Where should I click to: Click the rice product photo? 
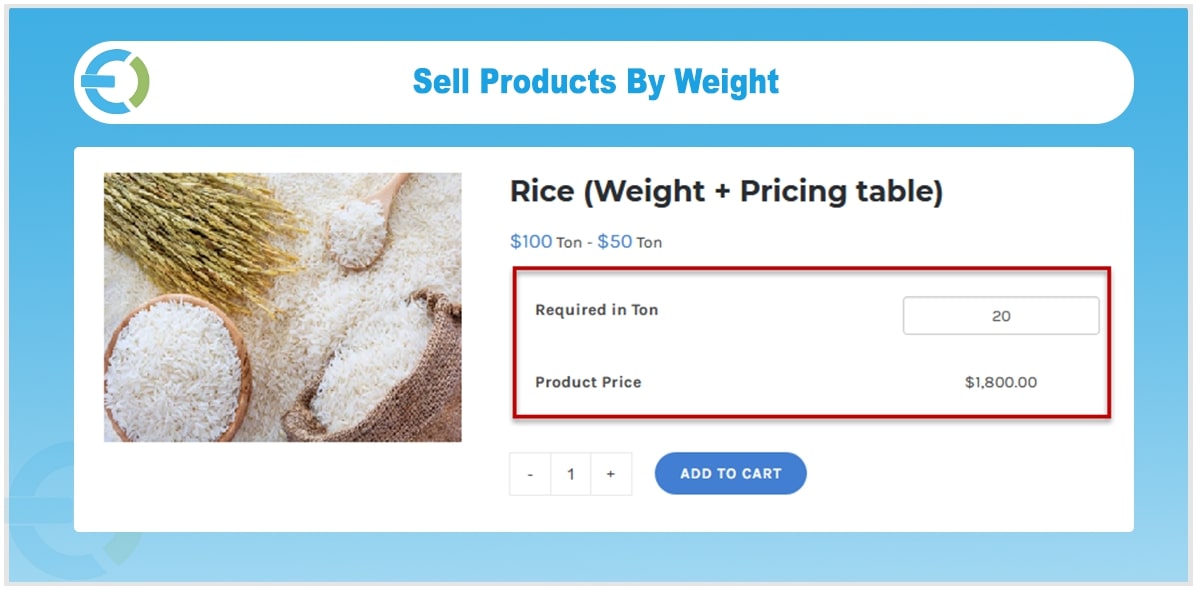click(283, 306)
